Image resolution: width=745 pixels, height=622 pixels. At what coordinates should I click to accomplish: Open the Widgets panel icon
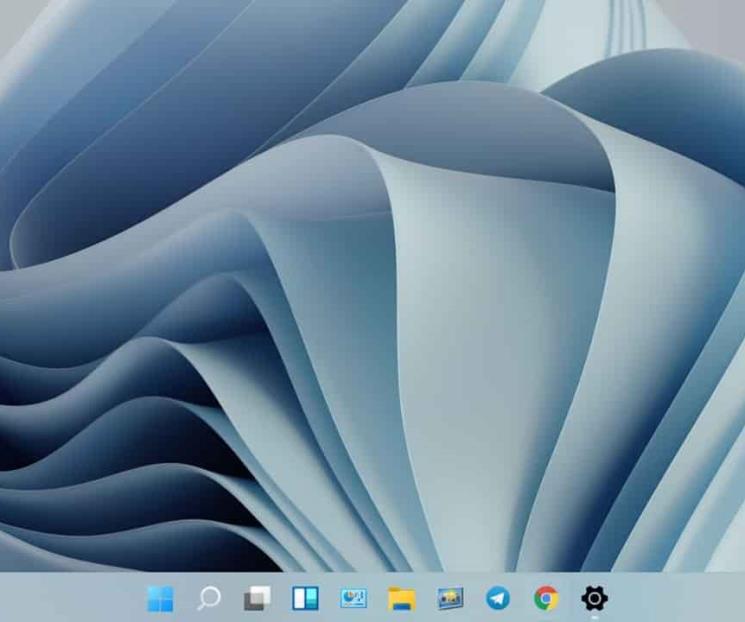305,598
